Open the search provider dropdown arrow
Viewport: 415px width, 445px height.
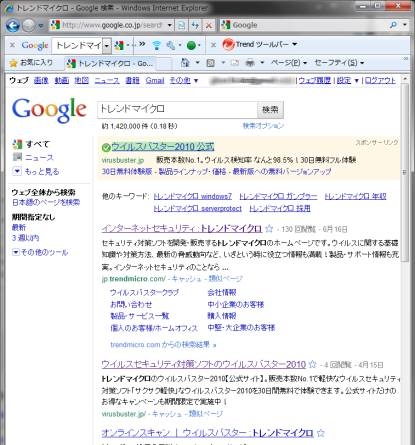coord(405,25)
